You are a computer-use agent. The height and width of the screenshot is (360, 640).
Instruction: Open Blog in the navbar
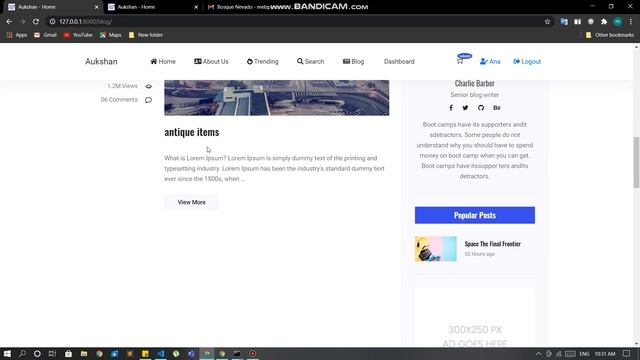pyautogui.click(x=353, y=62)
